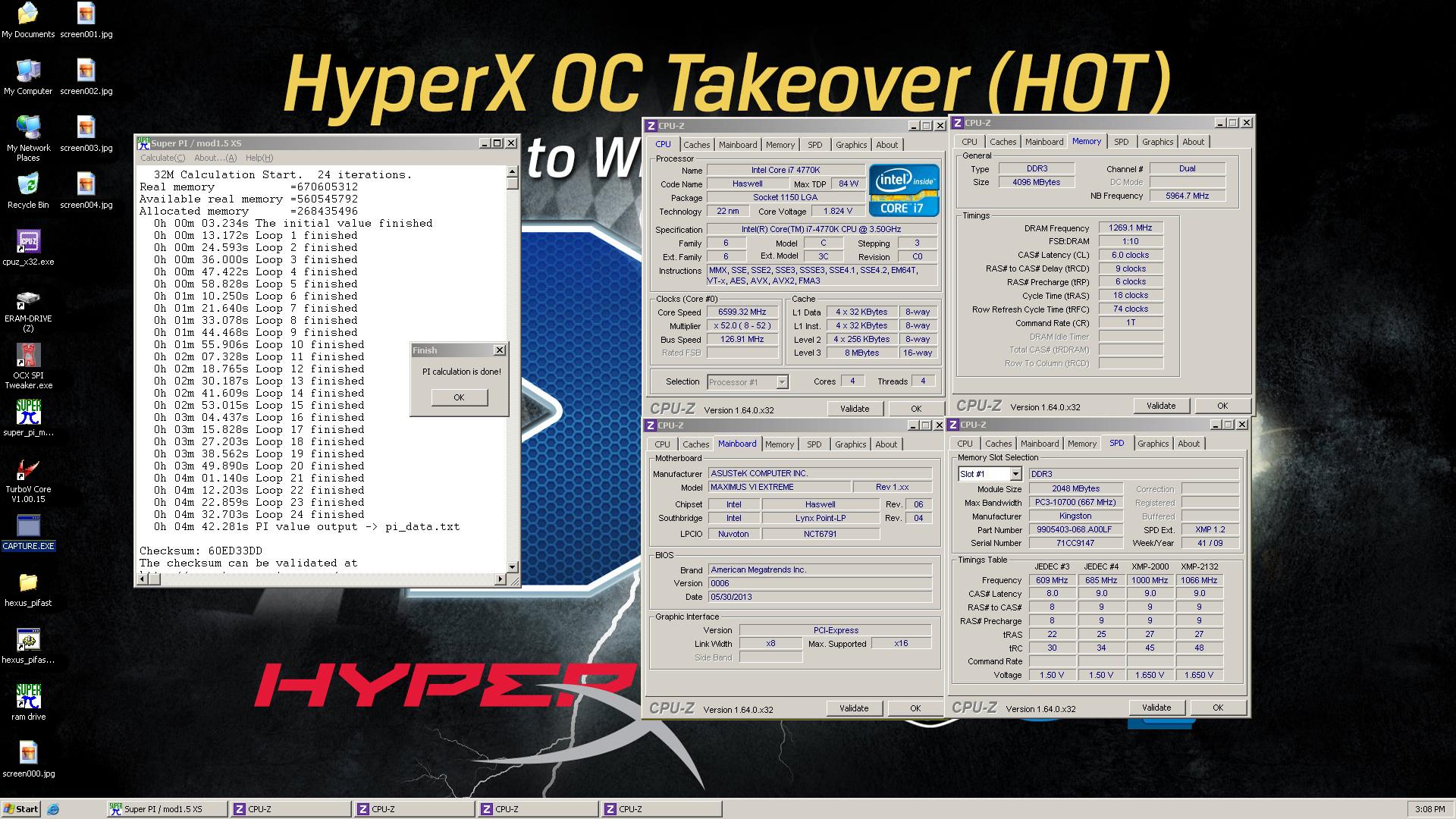Click the Core Speed 6599.32 MHz field
Image resolution: width=1456 pixels, height=819 pixels.
click(x=743, y=312)
